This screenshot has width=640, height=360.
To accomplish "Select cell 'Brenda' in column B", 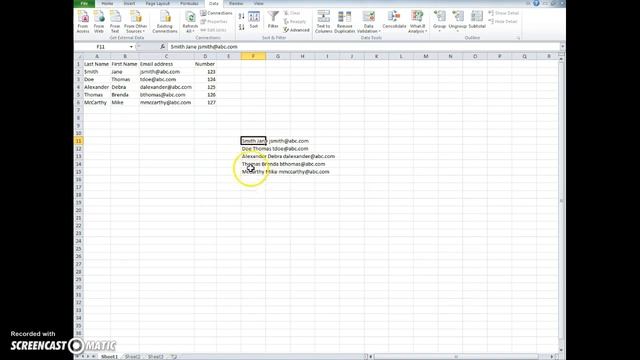I will click(124, 95).
